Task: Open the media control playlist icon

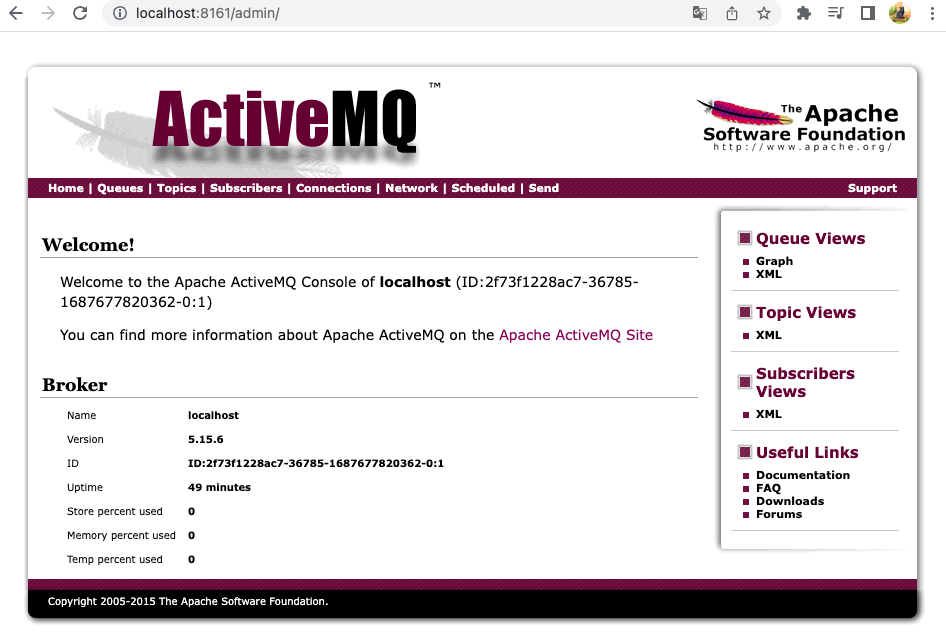Action: (x=835, y=13)
